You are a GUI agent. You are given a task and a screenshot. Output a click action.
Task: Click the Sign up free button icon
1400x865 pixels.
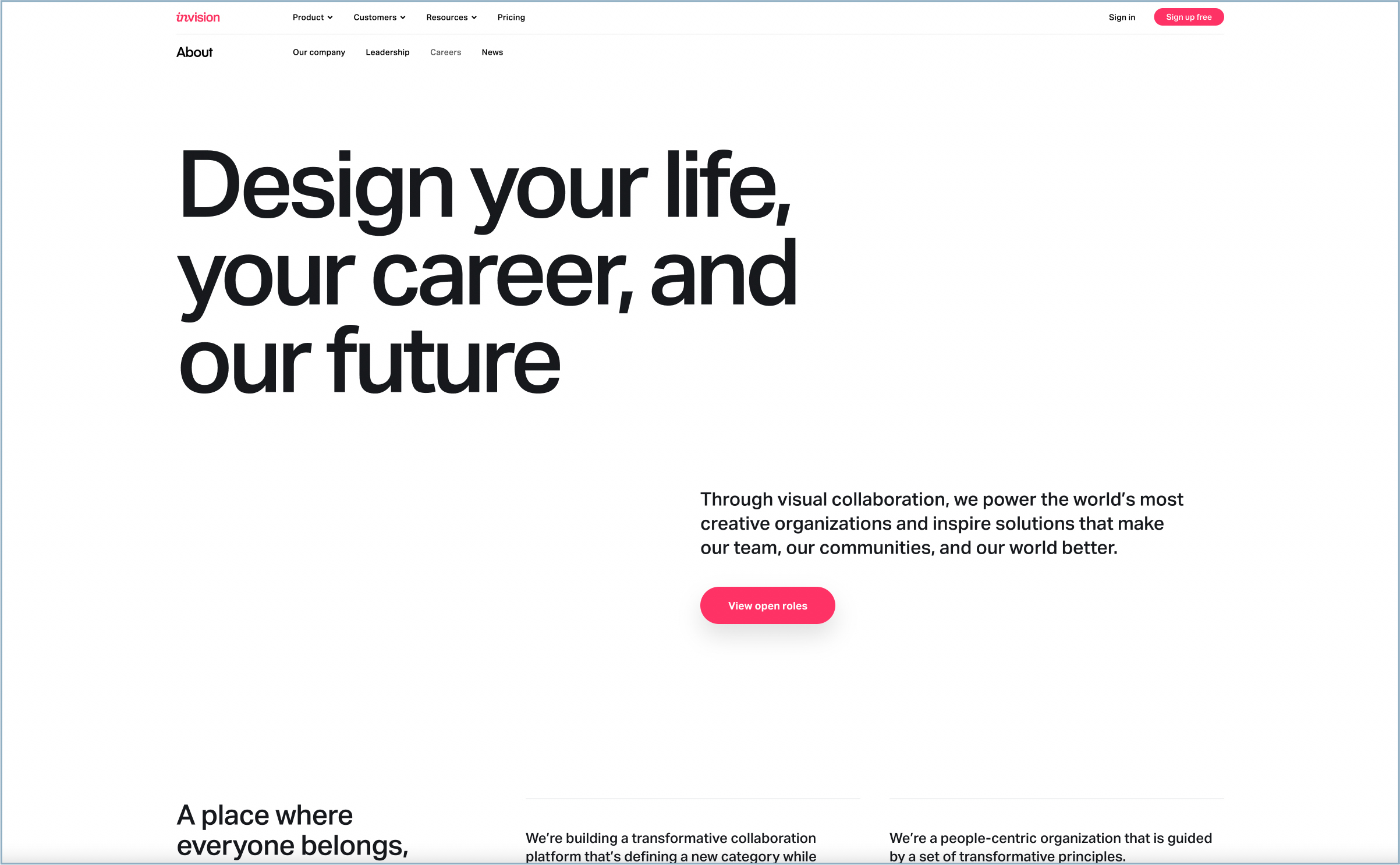coord(1188,17)
